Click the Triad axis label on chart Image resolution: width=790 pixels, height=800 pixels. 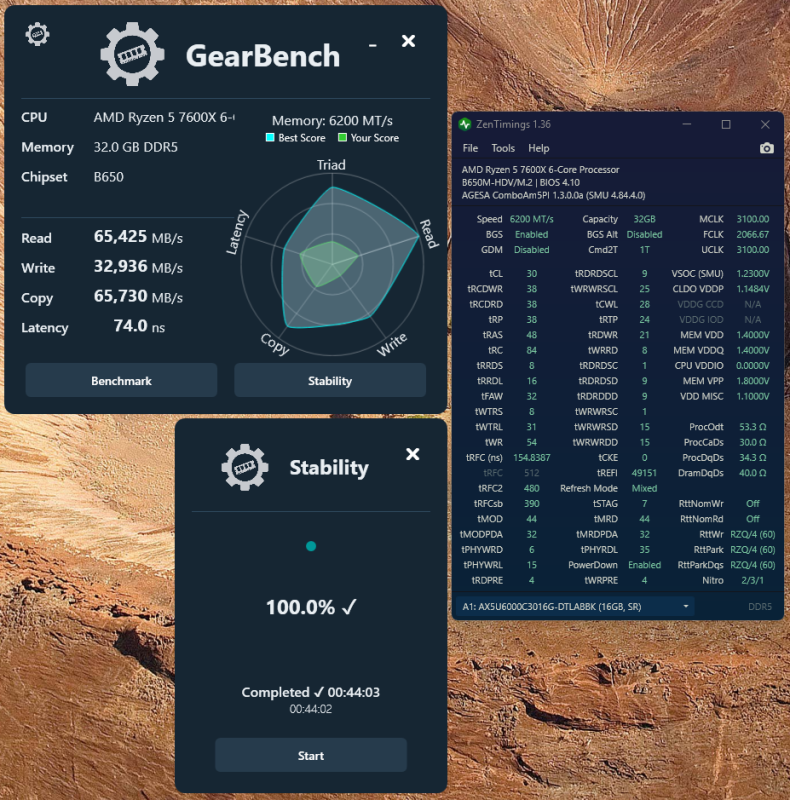(331, 165)
